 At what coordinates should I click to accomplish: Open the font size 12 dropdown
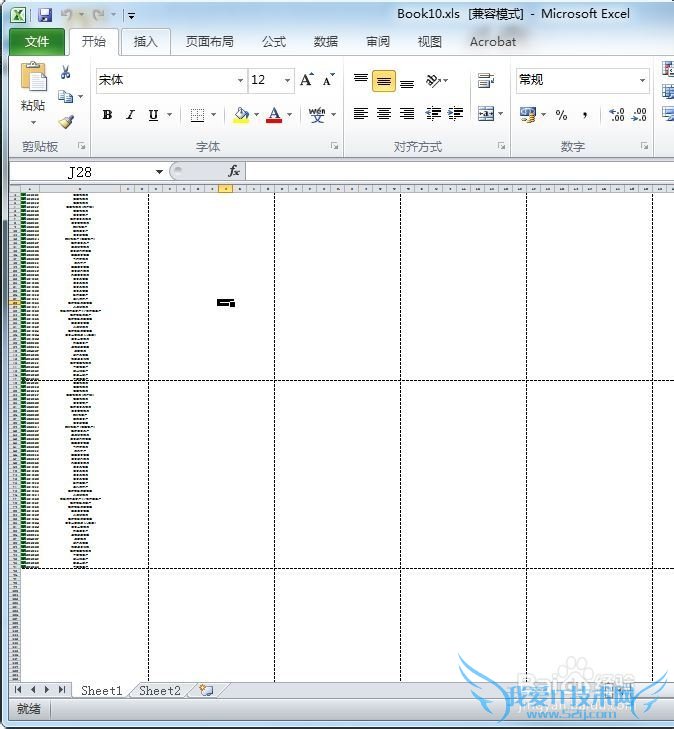click(x=288, y=80)
